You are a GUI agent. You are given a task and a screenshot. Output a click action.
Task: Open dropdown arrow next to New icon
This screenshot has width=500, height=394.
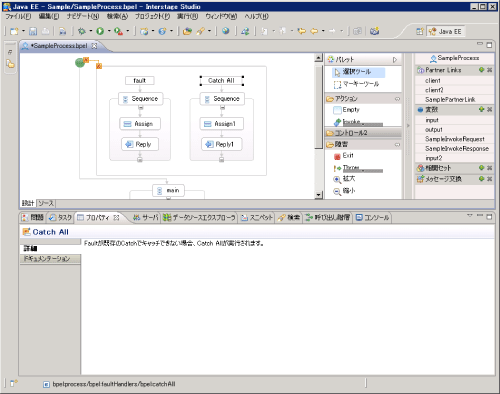(x=23, y=31)
